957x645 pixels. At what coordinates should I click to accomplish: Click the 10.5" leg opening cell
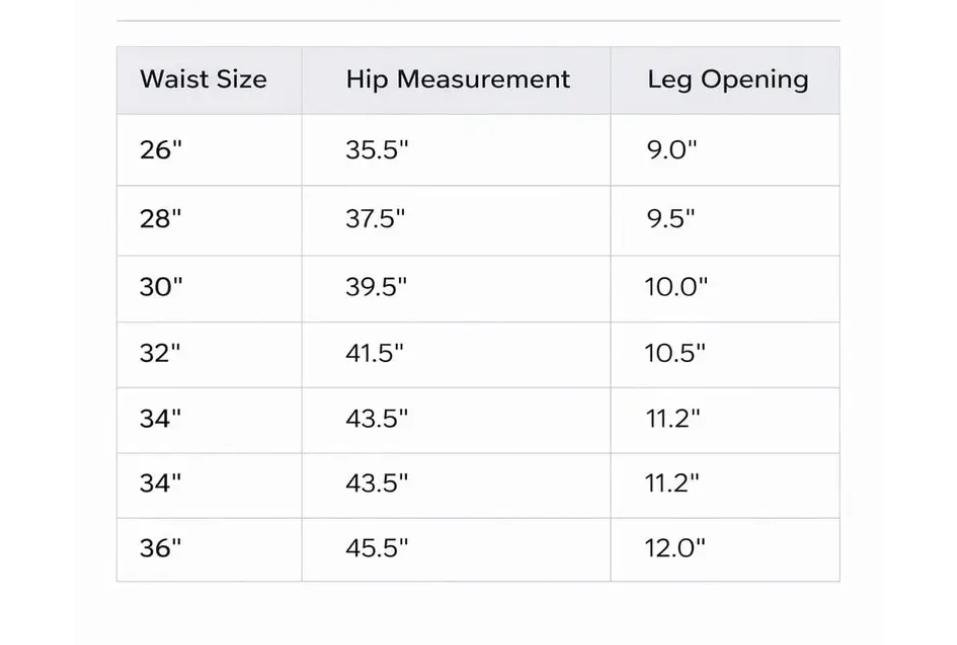click(725, 355)
